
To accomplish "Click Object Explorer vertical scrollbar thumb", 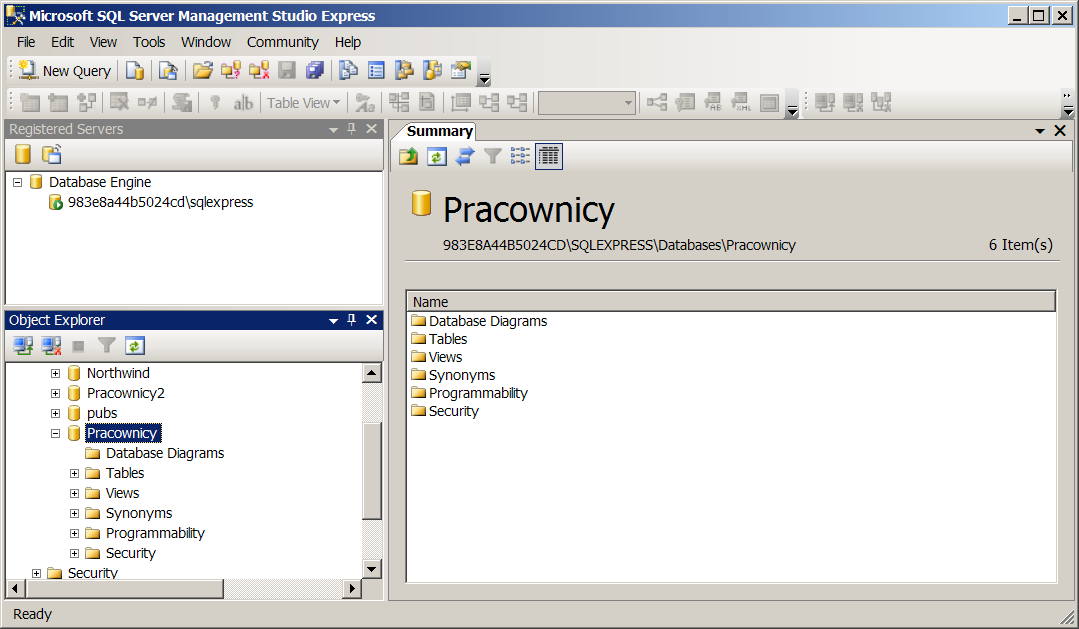I will [372, 471].
